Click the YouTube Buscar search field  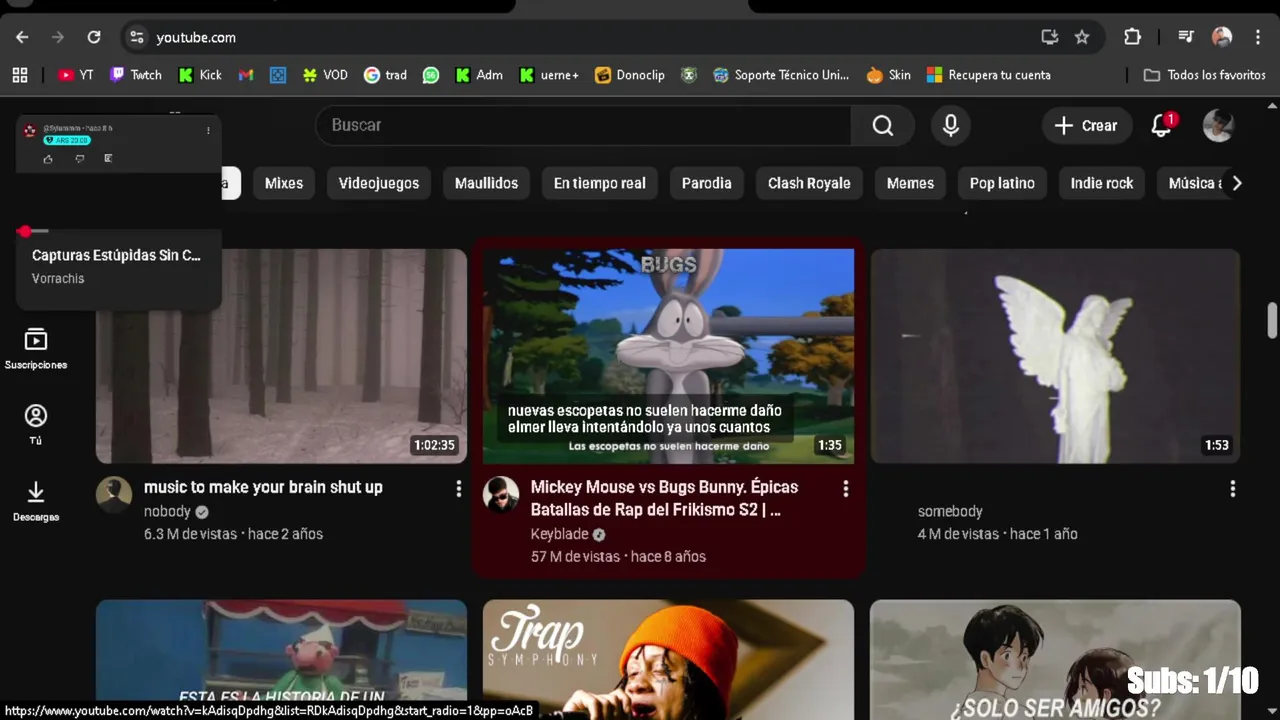(x=583, y=125)
